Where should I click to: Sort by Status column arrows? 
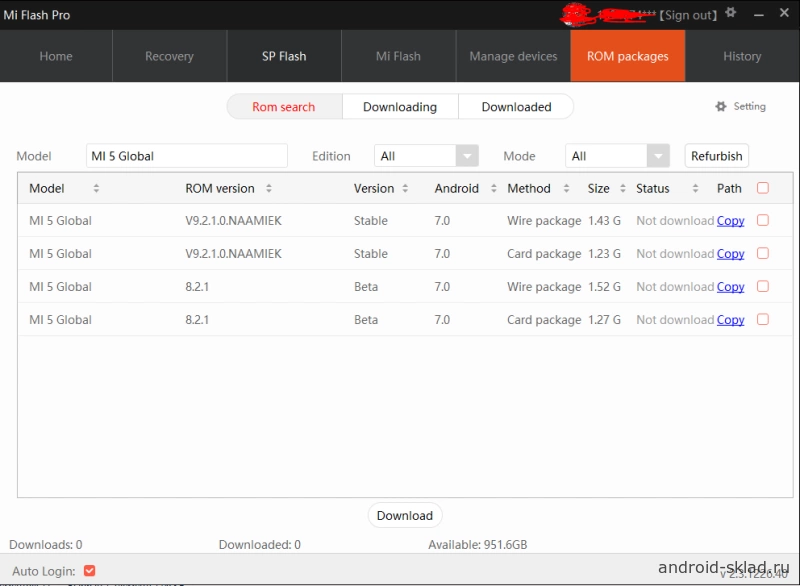point(694,188)
